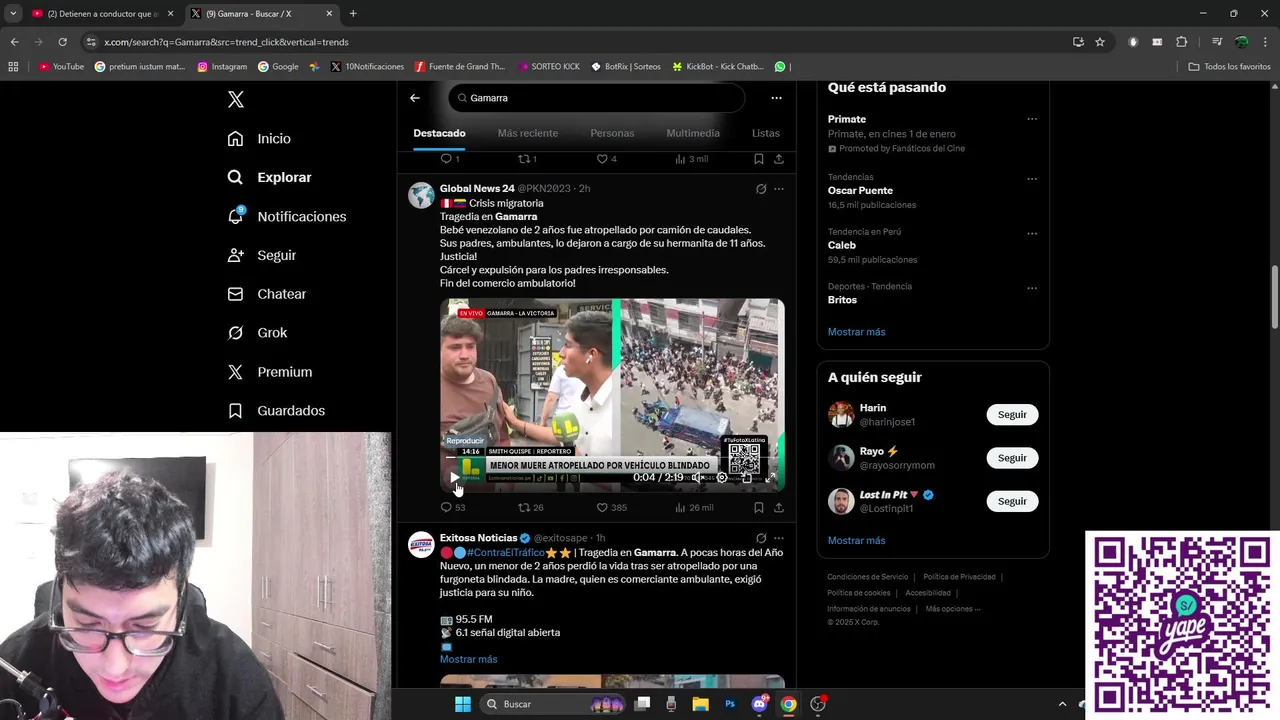
Task: Click #ContraElTráfico hashtag link
Action: 506,552
